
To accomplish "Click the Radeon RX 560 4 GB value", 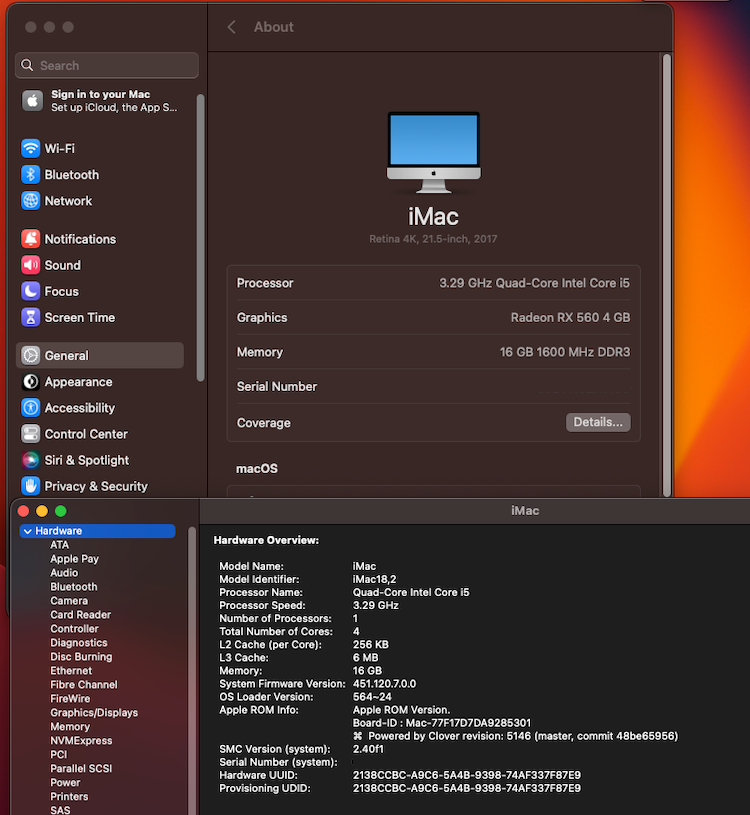I will pyautogui.click(x=570, y=318).
